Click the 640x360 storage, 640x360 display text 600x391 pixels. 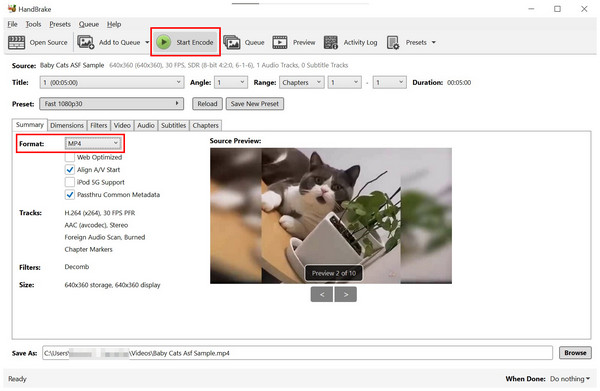(112, 285)
